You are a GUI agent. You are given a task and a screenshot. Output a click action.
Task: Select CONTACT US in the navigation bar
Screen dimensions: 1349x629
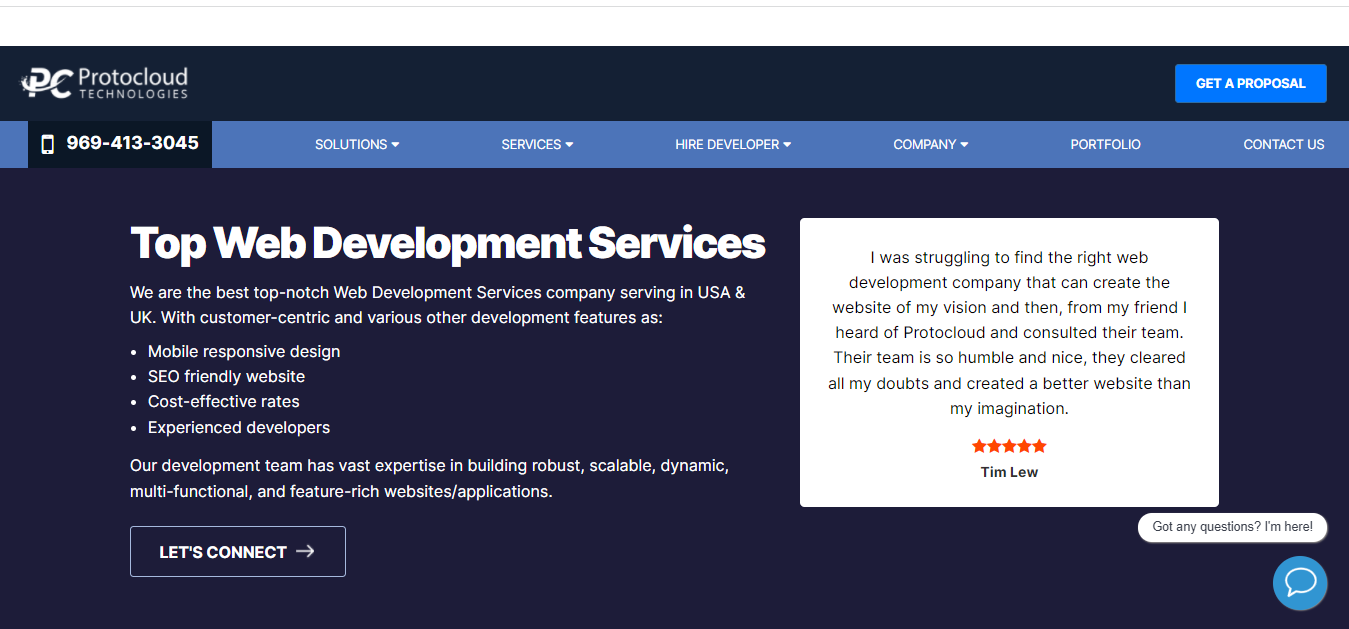click(1283, 144)
